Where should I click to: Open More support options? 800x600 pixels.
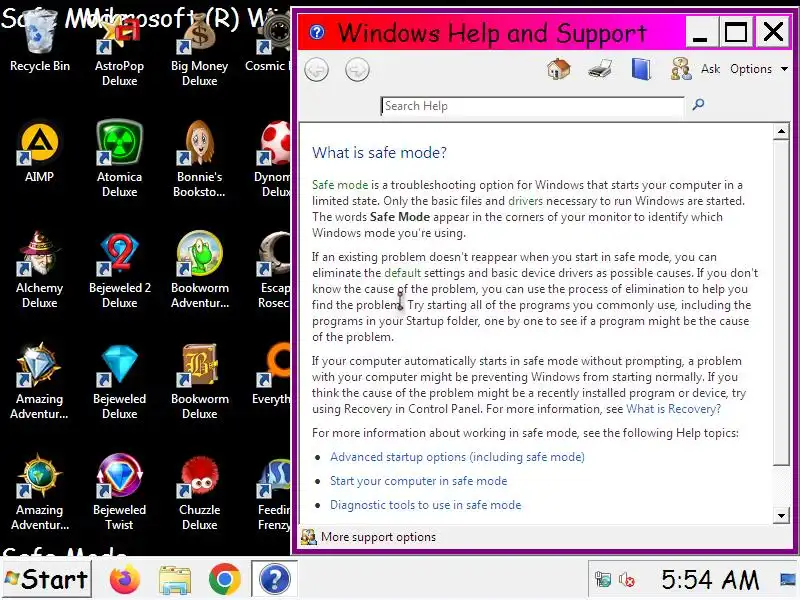(x=369, y=537)
